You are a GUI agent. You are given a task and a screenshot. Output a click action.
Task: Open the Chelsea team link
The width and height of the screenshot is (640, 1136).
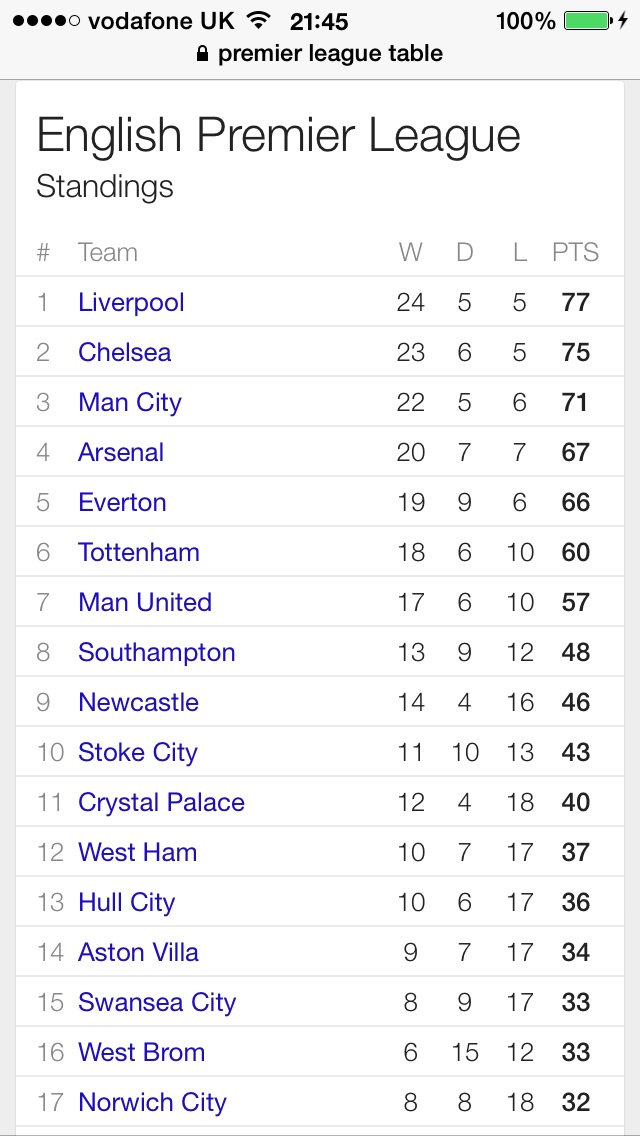click(x=124, y=352)
